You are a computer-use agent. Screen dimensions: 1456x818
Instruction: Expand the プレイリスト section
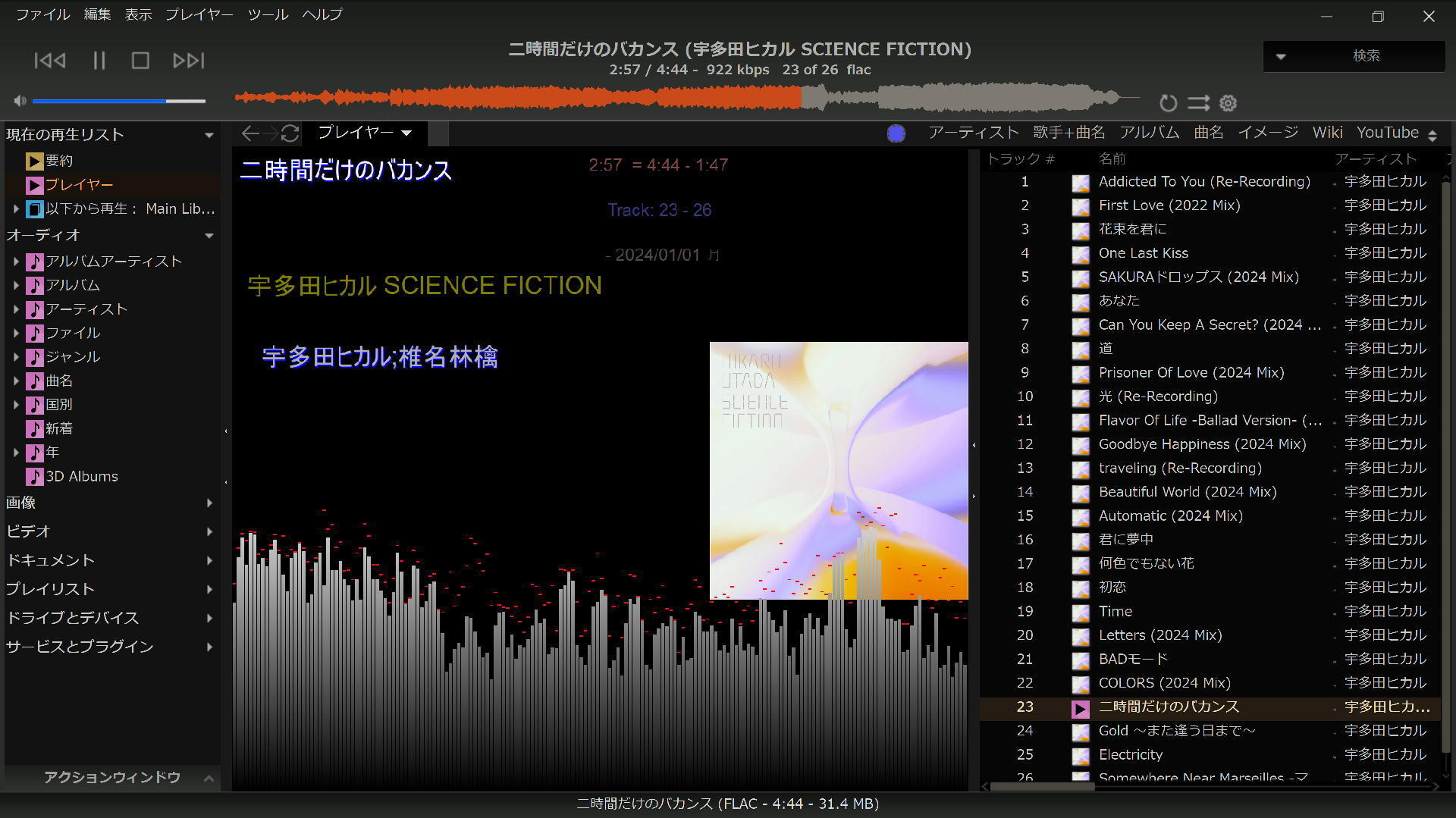point(209,589)
